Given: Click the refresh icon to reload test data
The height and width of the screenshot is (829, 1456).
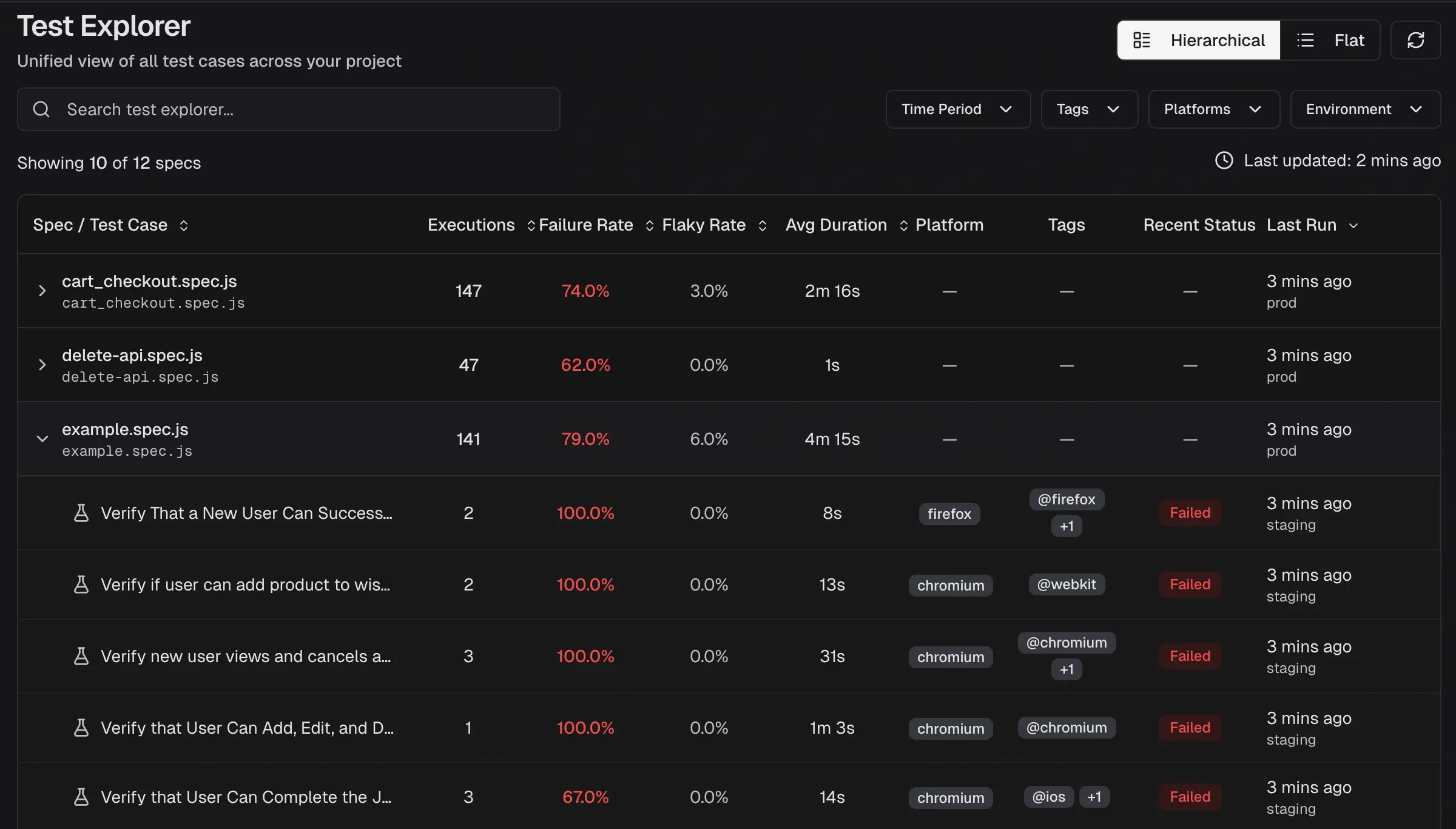Looking at the screenshot, I should [x=1415, y=40].
